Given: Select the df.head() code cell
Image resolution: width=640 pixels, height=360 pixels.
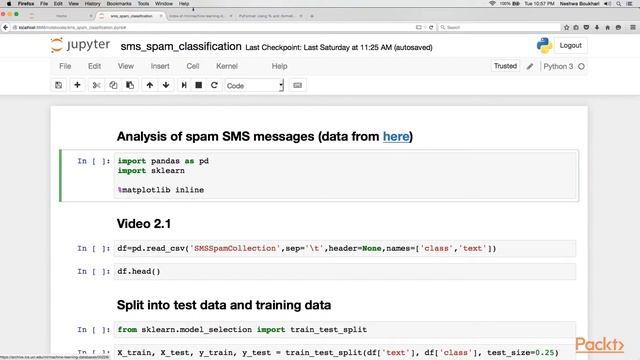Looking at the screenshot, I should coord(345,271).
